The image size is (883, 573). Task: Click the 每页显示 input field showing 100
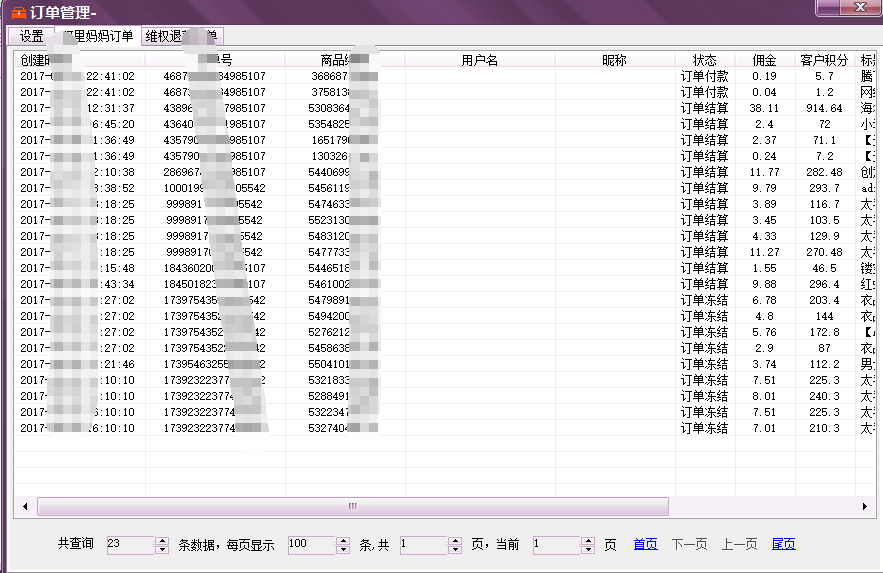pos(311,545)
